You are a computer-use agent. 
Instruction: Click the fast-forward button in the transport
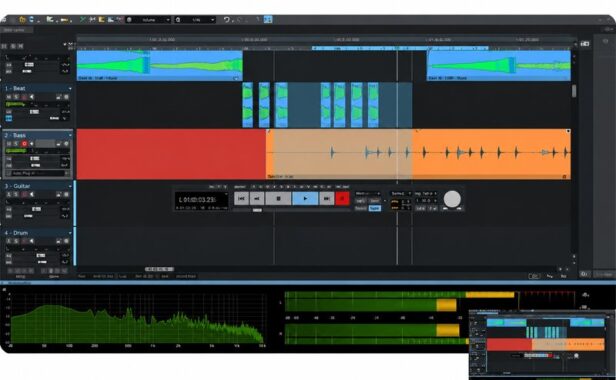click(x=326, y=198)
